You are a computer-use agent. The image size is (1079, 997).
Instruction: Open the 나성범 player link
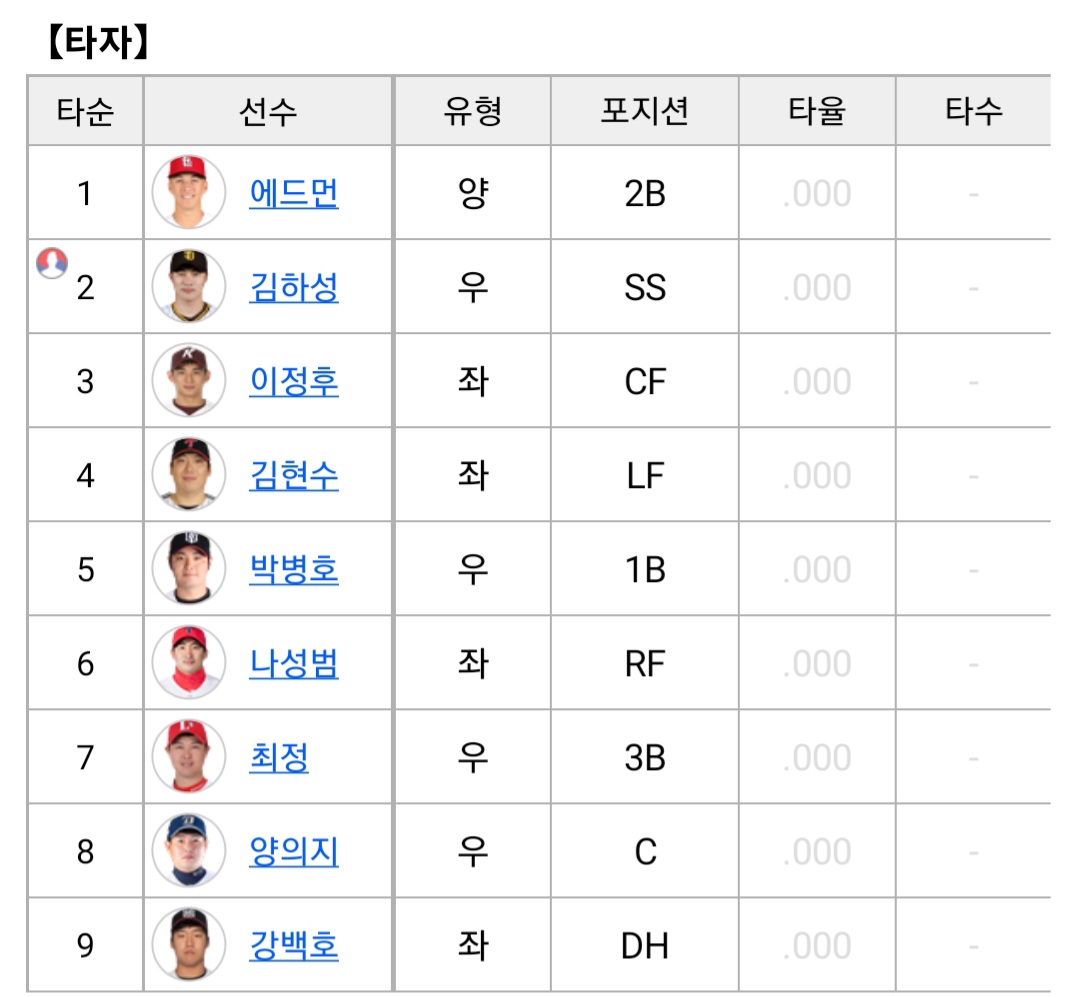point(294,664)
